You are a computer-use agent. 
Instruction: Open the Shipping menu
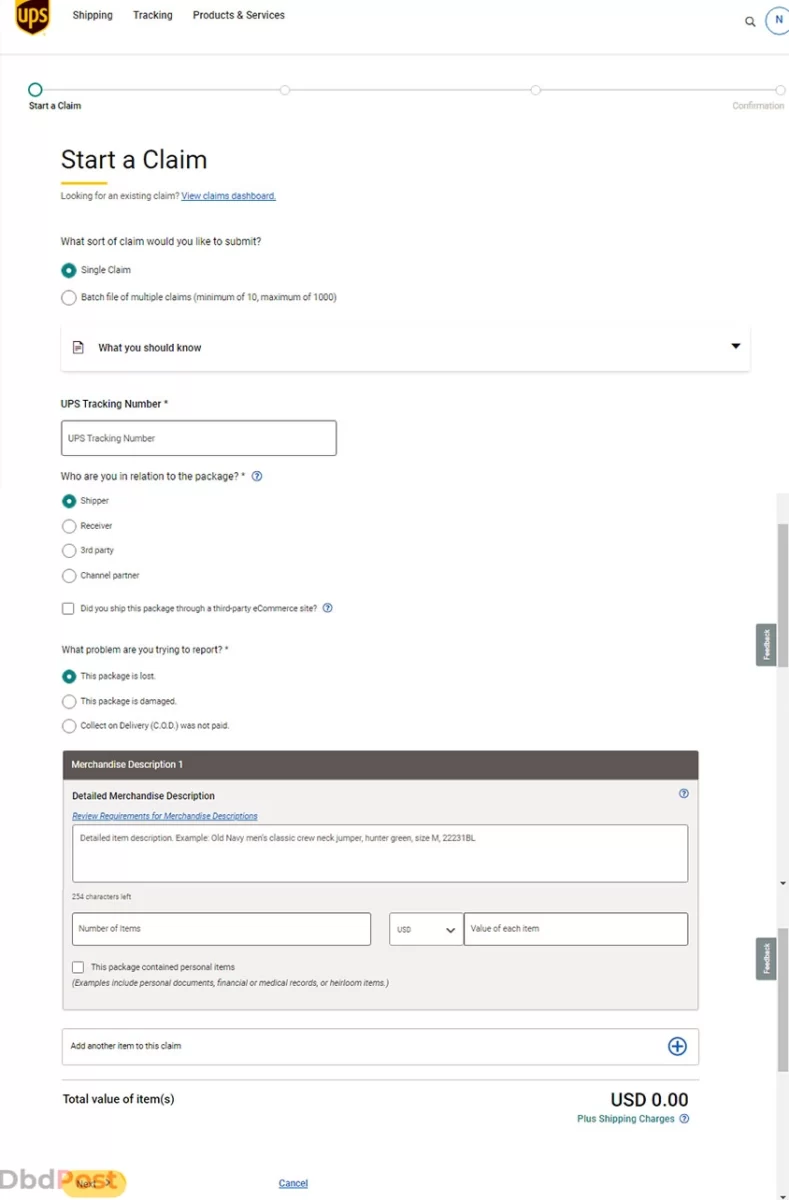[x=93, y=15]
